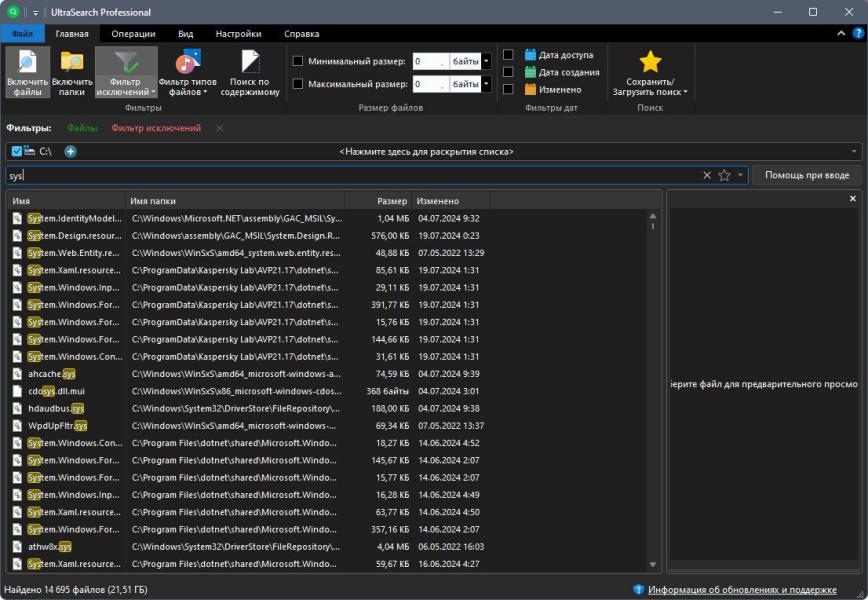The image size is (868, 600).
Task: Sort results by the Размер column
Action: coord(379,200)
